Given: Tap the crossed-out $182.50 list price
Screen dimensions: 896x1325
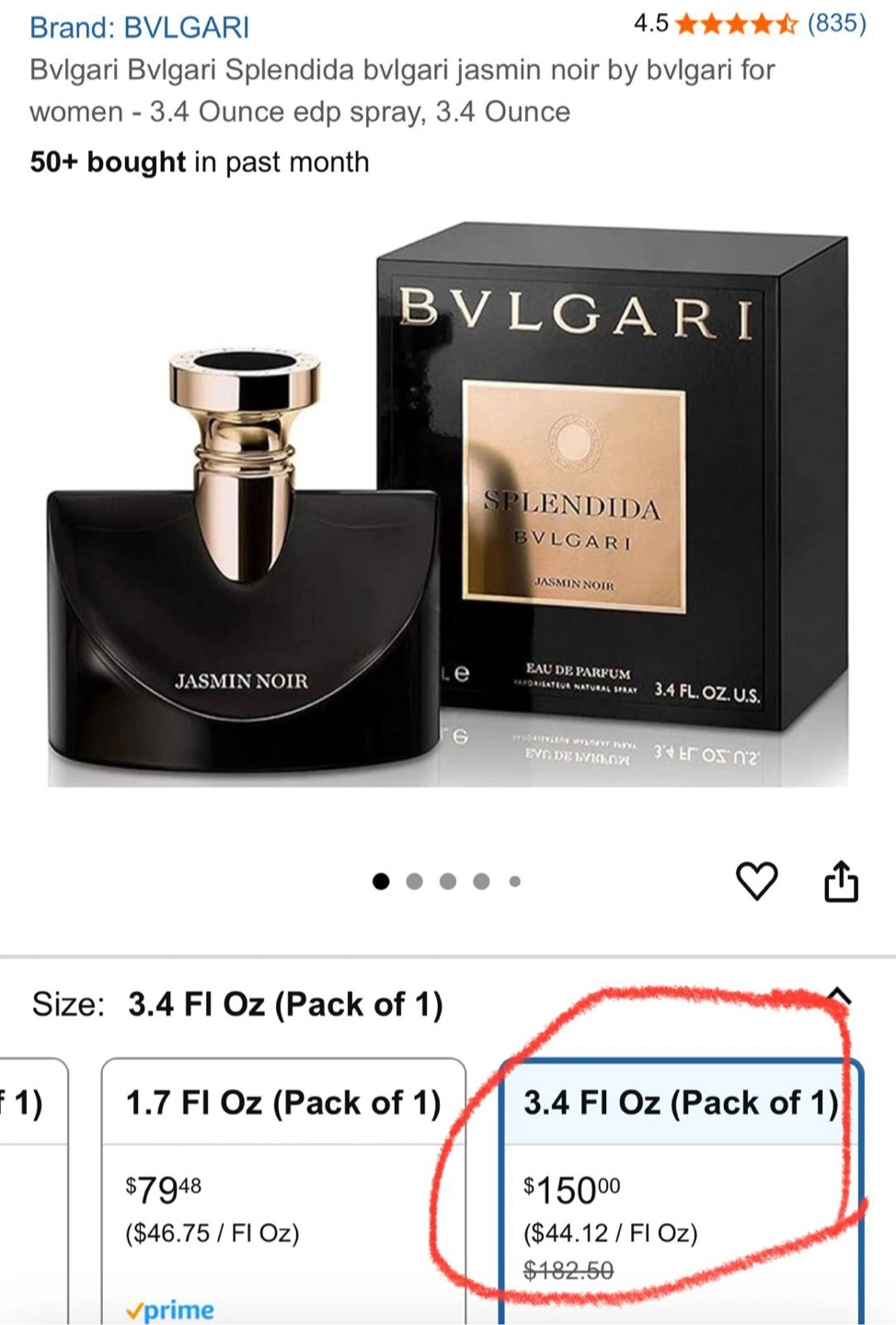Looking at the screenshot, I should [569, 1271].
